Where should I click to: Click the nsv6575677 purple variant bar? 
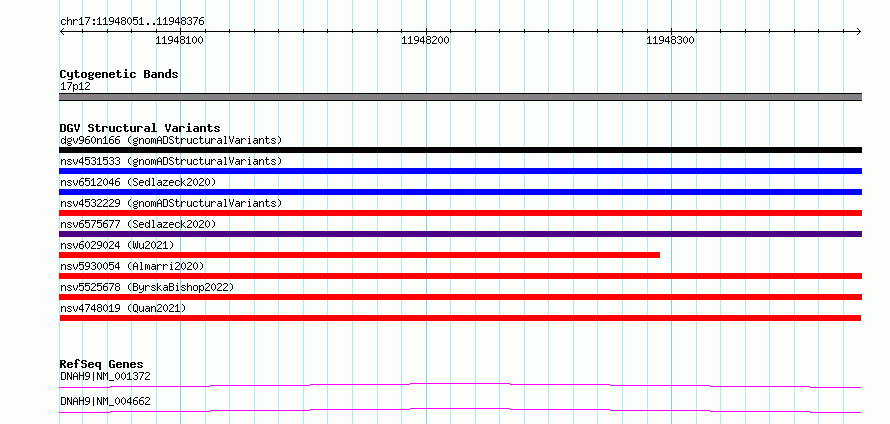(460, 234)
